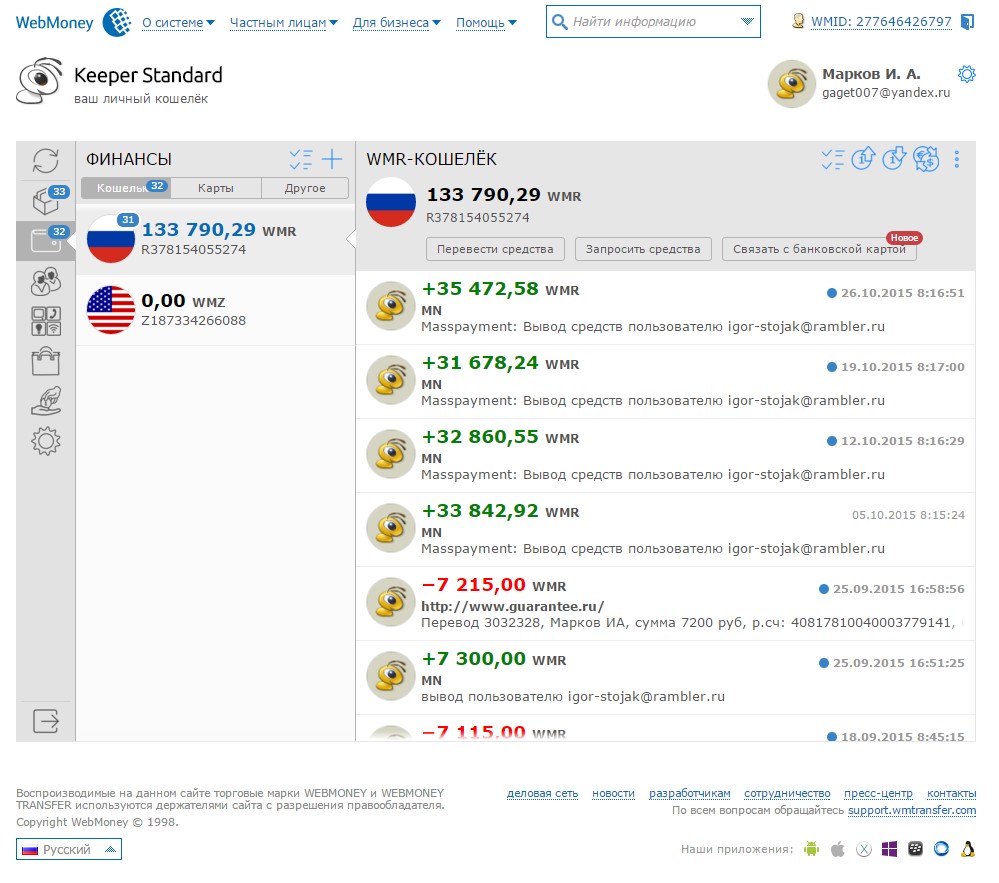Expand the Для бизнеса menu

click(x=396, y=23)
